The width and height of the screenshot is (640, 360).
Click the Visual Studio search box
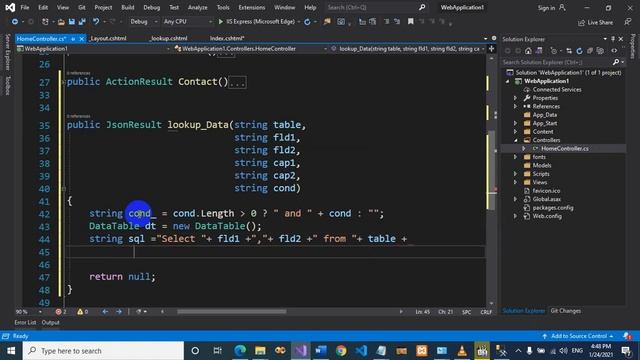click(376, 7)
